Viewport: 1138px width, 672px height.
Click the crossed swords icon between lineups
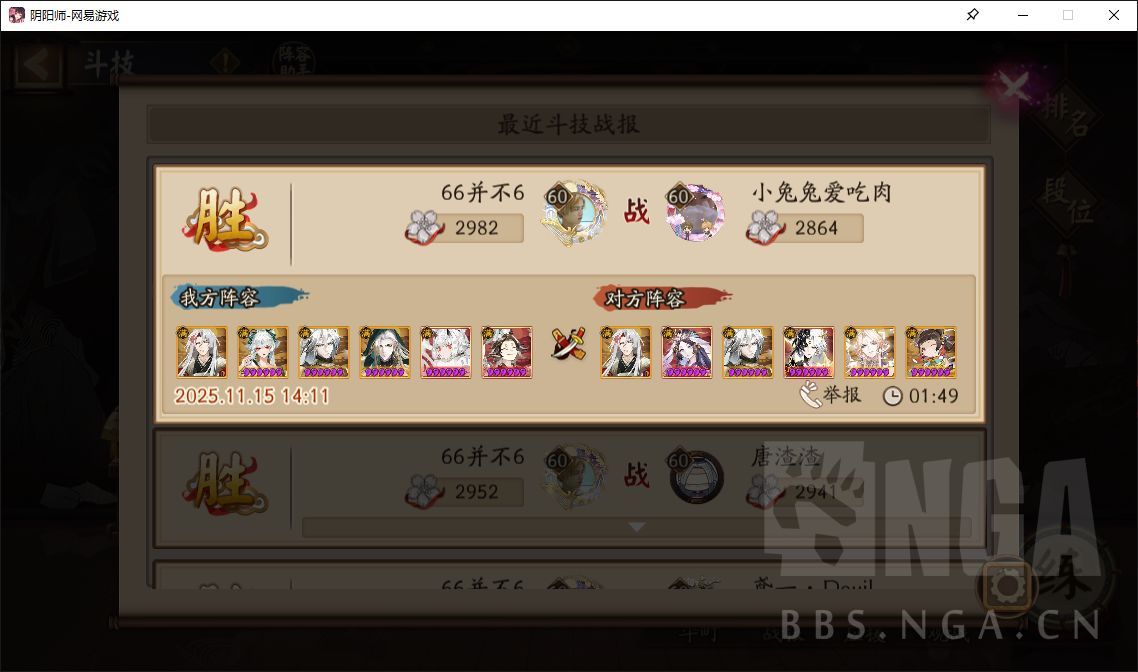(568, 344)
